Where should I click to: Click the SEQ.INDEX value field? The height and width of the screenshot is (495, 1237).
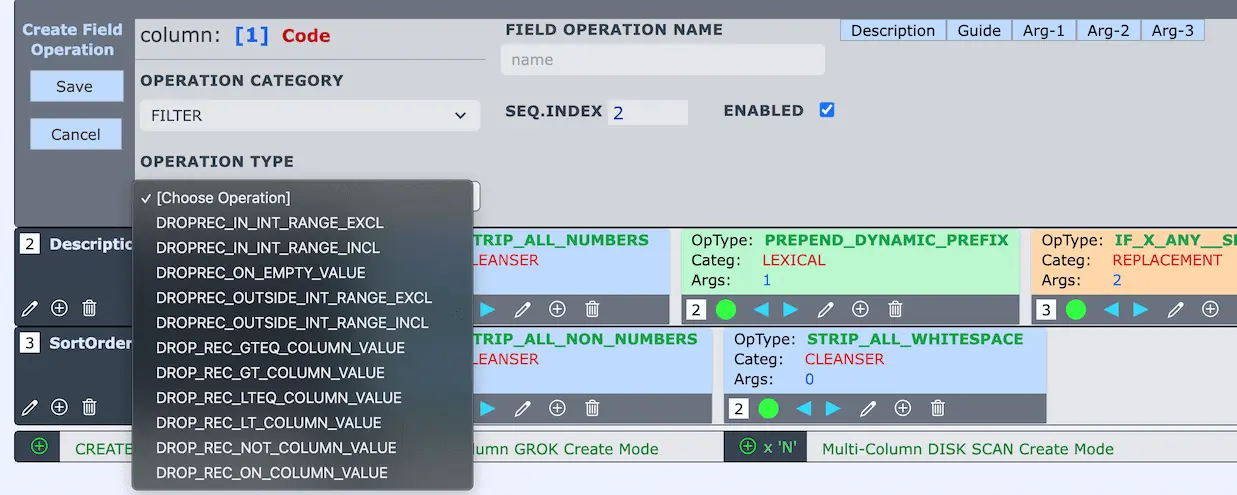click(x=648, y=112)
